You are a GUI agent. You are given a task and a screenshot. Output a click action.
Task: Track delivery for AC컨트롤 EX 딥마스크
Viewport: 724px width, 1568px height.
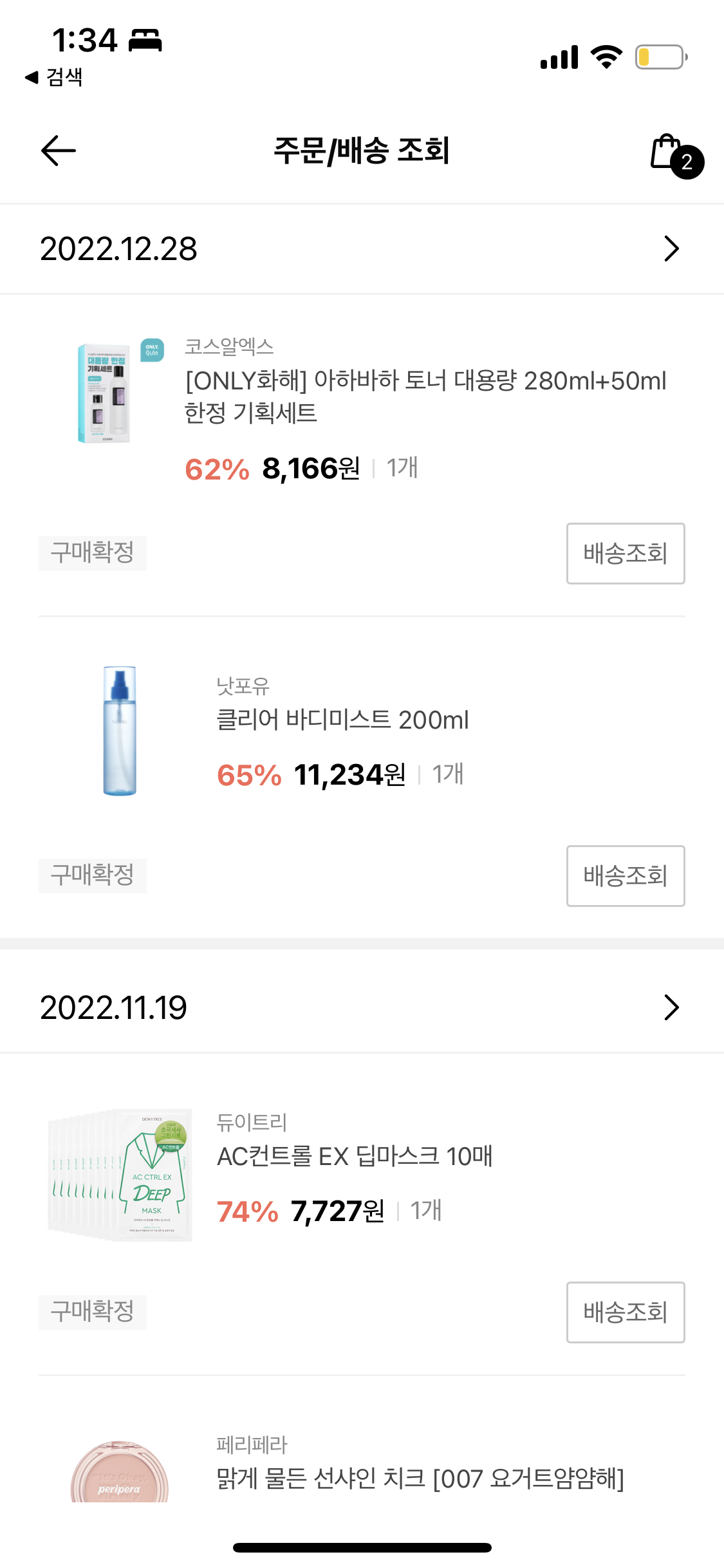click(625, 1312)
